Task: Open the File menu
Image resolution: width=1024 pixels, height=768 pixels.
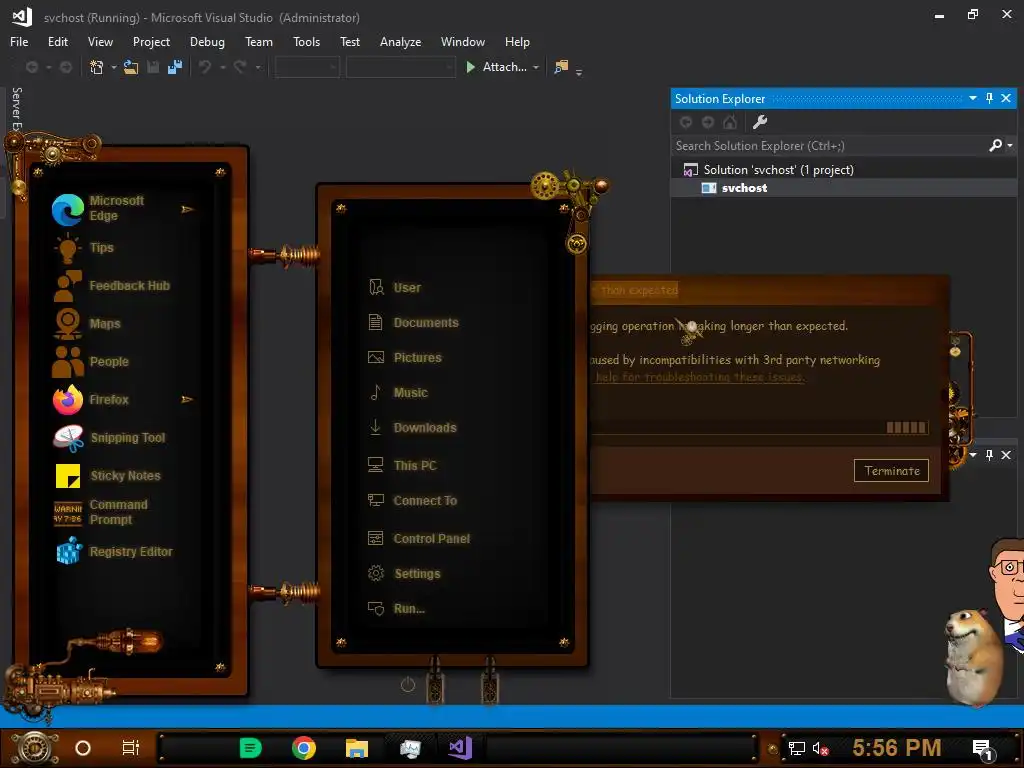Action: [x=19, y=42]
